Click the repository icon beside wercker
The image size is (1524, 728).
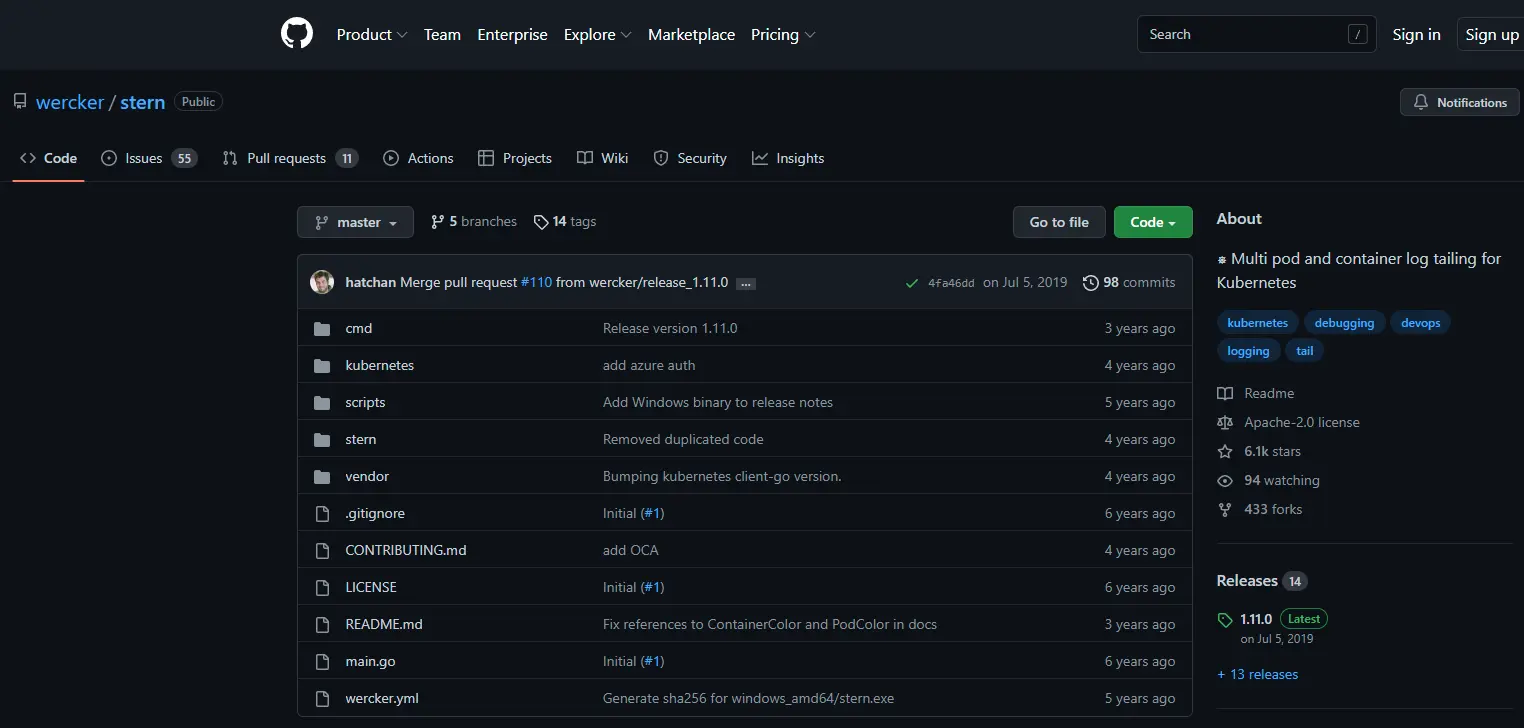tap(20, 102)
